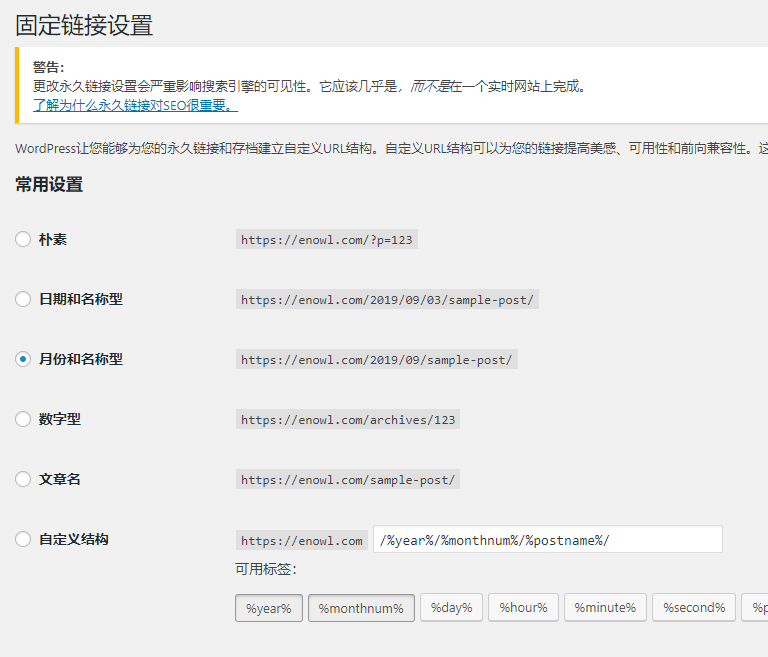Click the https://enowl.com prefix beside custom field

point(302,540)
